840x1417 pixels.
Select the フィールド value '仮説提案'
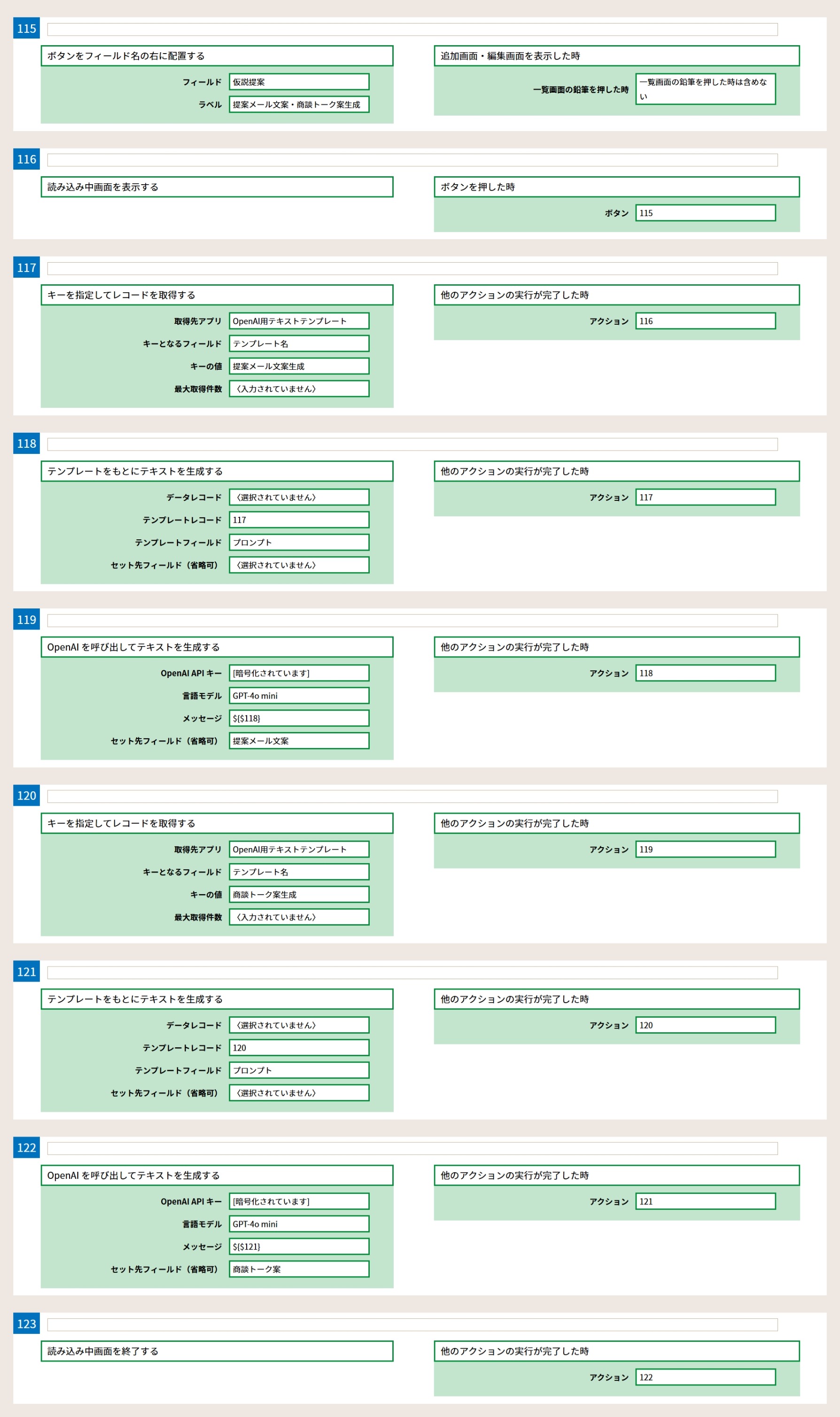[298, 82]
